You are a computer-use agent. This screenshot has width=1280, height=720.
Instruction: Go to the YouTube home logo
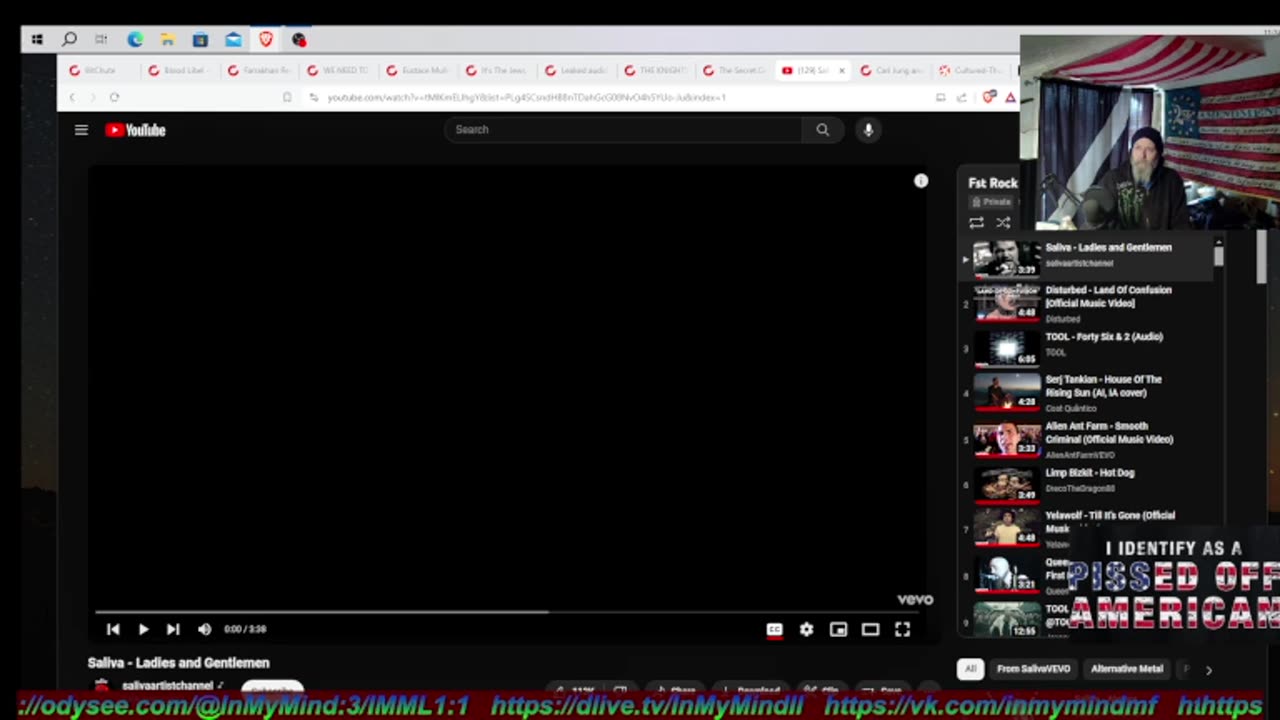pyautogui.click(x=135, y=130)
